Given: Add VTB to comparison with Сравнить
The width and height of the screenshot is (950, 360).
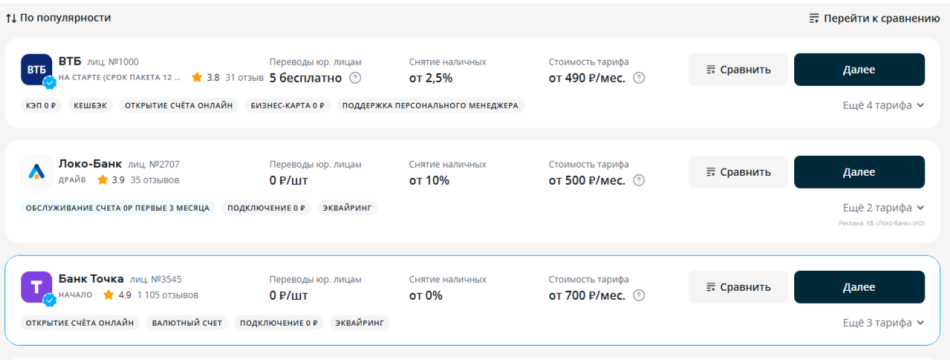Looking at the screenshot, I should click(738, 70).
